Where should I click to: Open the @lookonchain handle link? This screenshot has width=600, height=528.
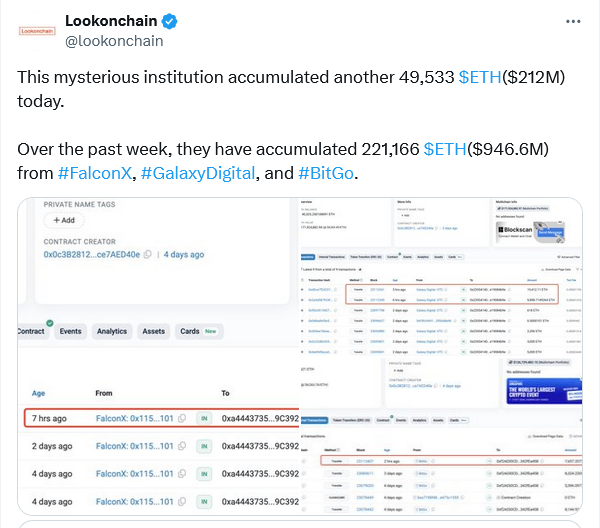point(114,41)
